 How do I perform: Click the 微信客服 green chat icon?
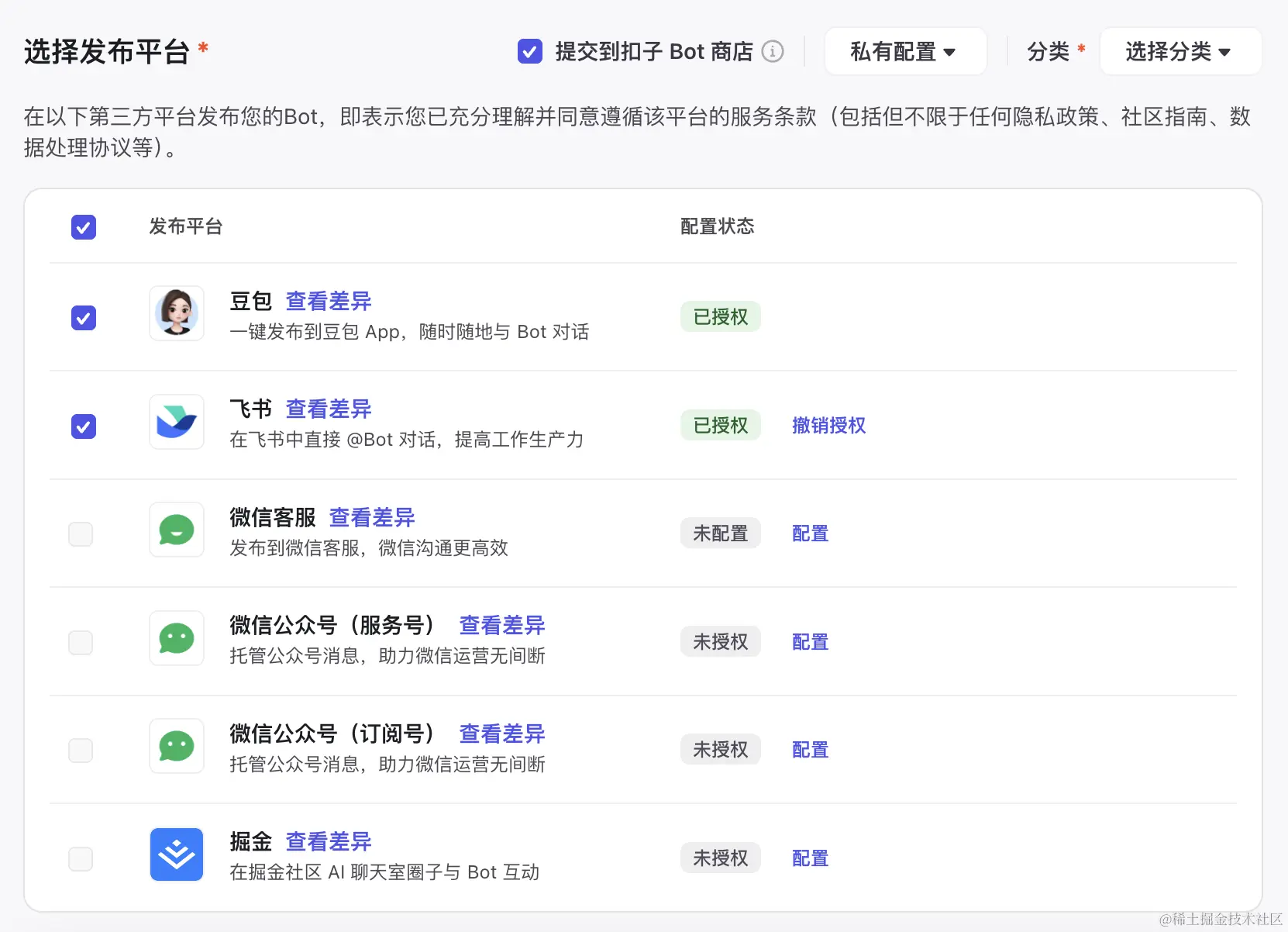tap(177, 530)
